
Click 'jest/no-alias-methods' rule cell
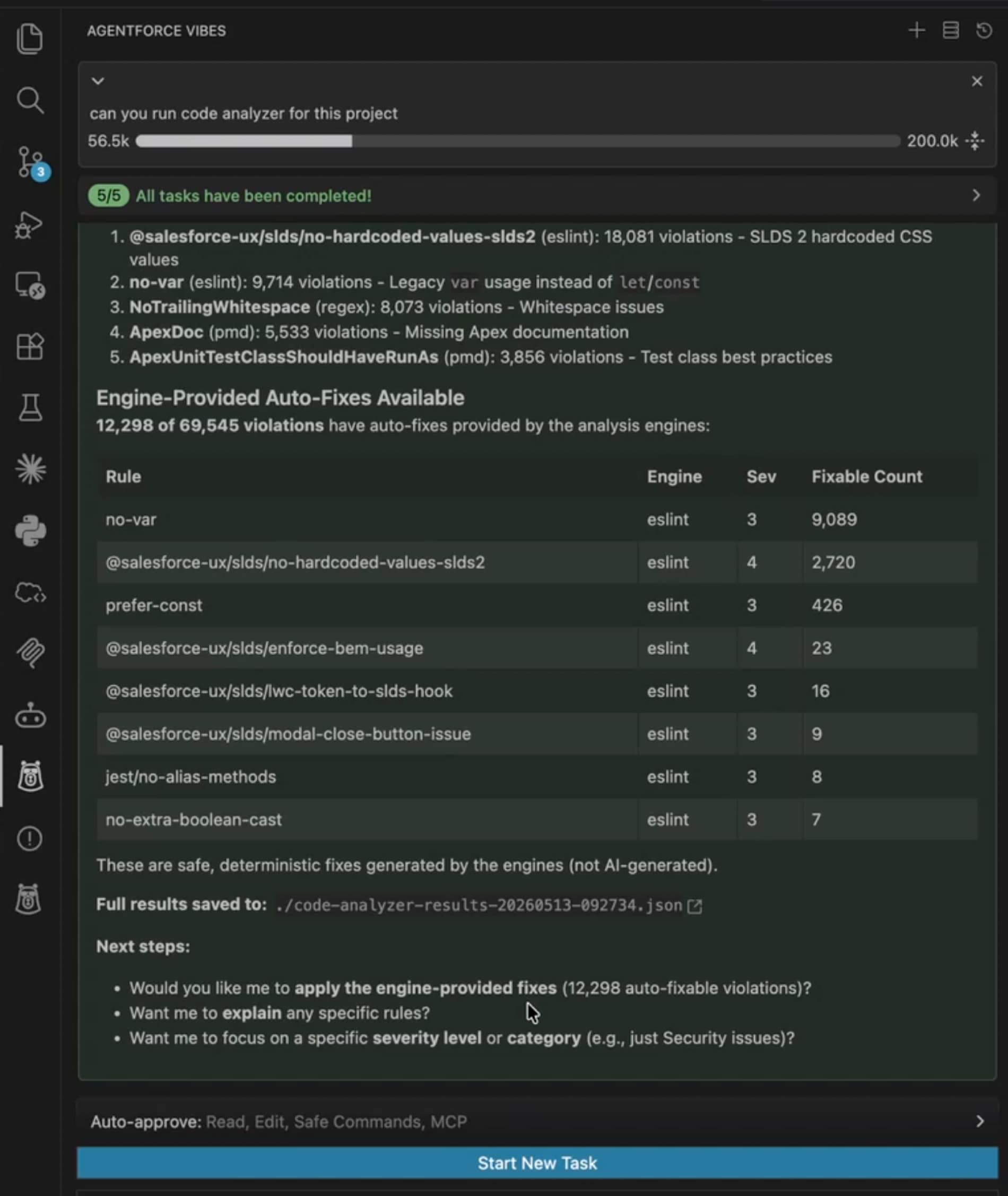click(x=367, y=777)
